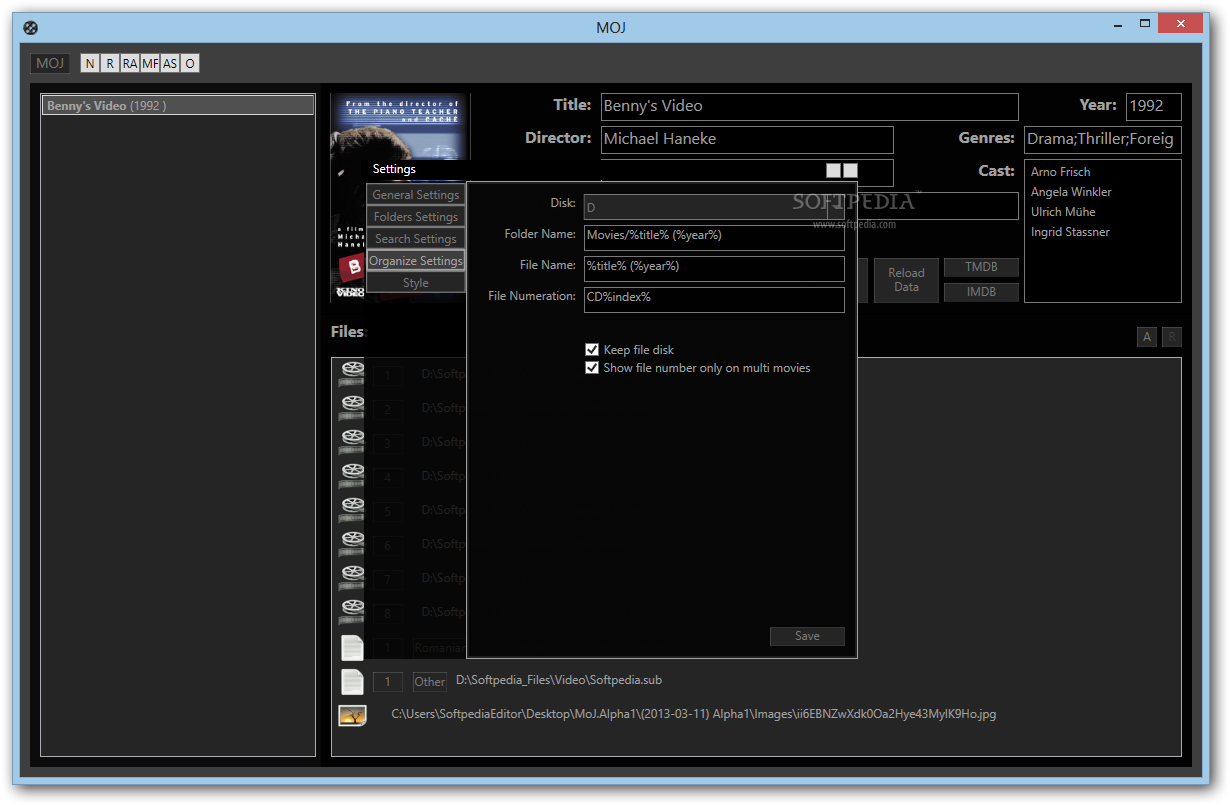1230x805 pixels.
Task: Click the landscape picture icon beside the jpg path
Action: coord(352,715)
